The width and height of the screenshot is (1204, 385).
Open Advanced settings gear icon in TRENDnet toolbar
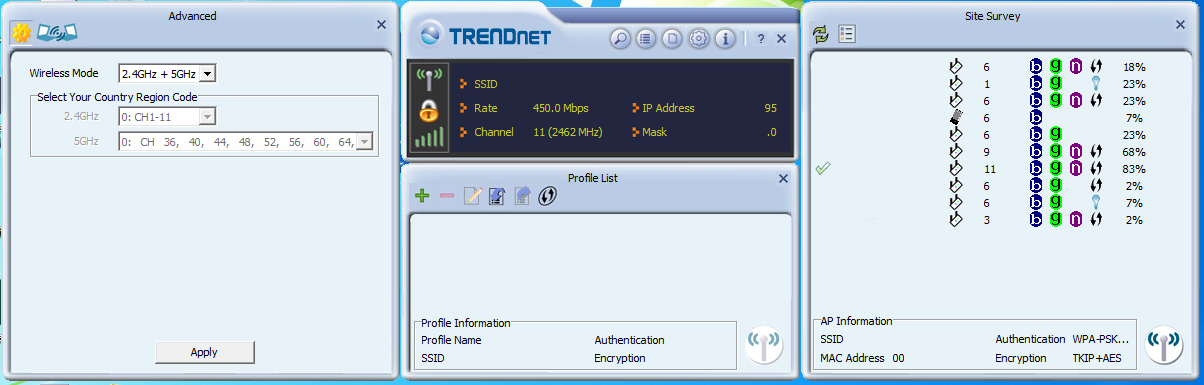pyautogui.click(x=698, y=39)
